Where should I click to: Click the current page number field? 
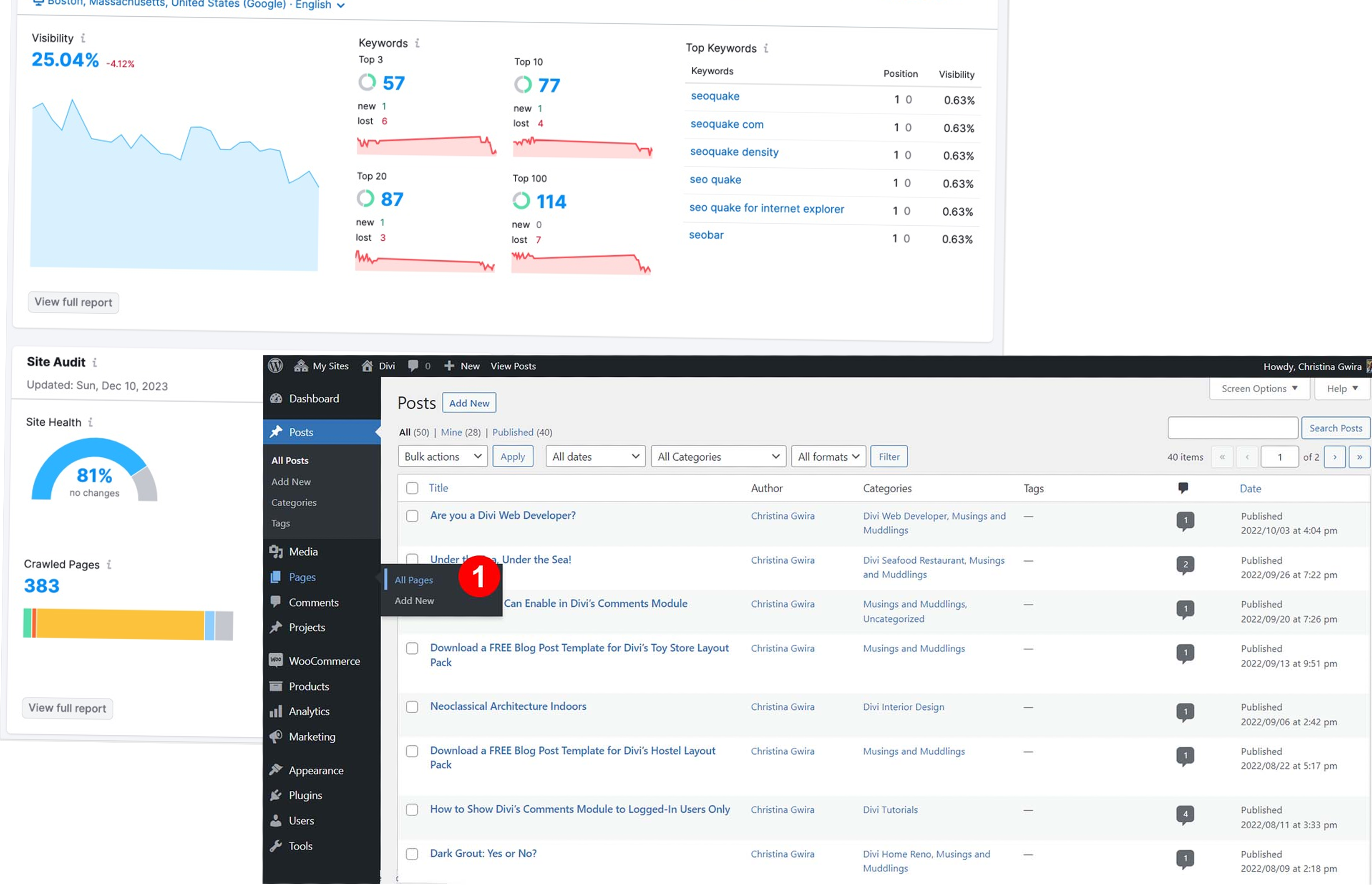(x=1279, y=457)
